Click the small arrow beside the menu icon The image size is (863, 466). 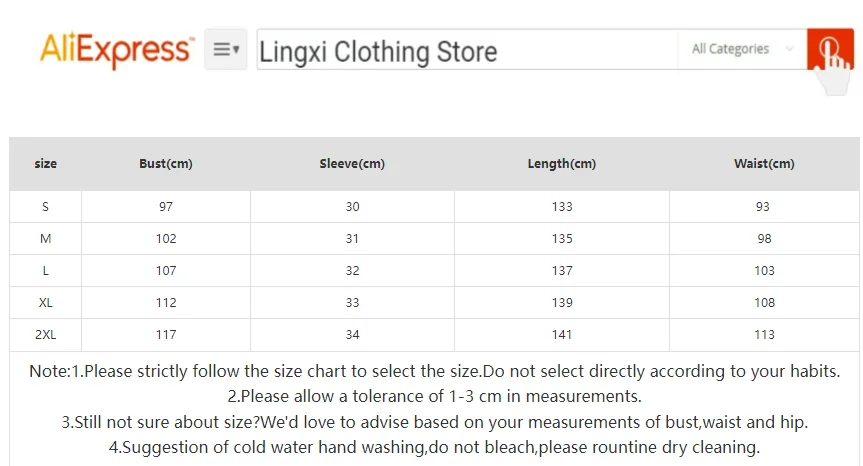point(237,49)
